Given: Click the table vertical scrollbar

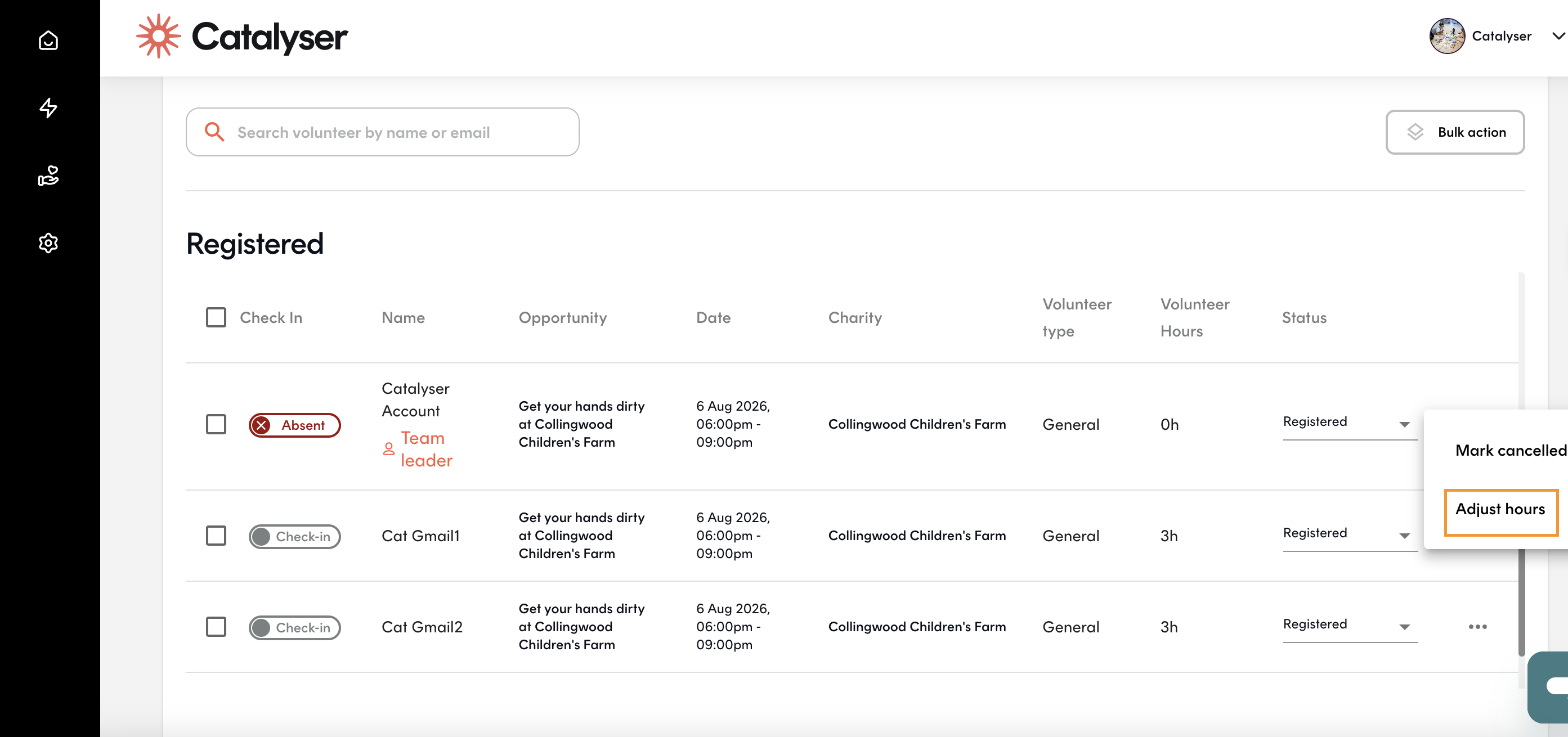Looking at the screenshot, I should click(1522, 603).
